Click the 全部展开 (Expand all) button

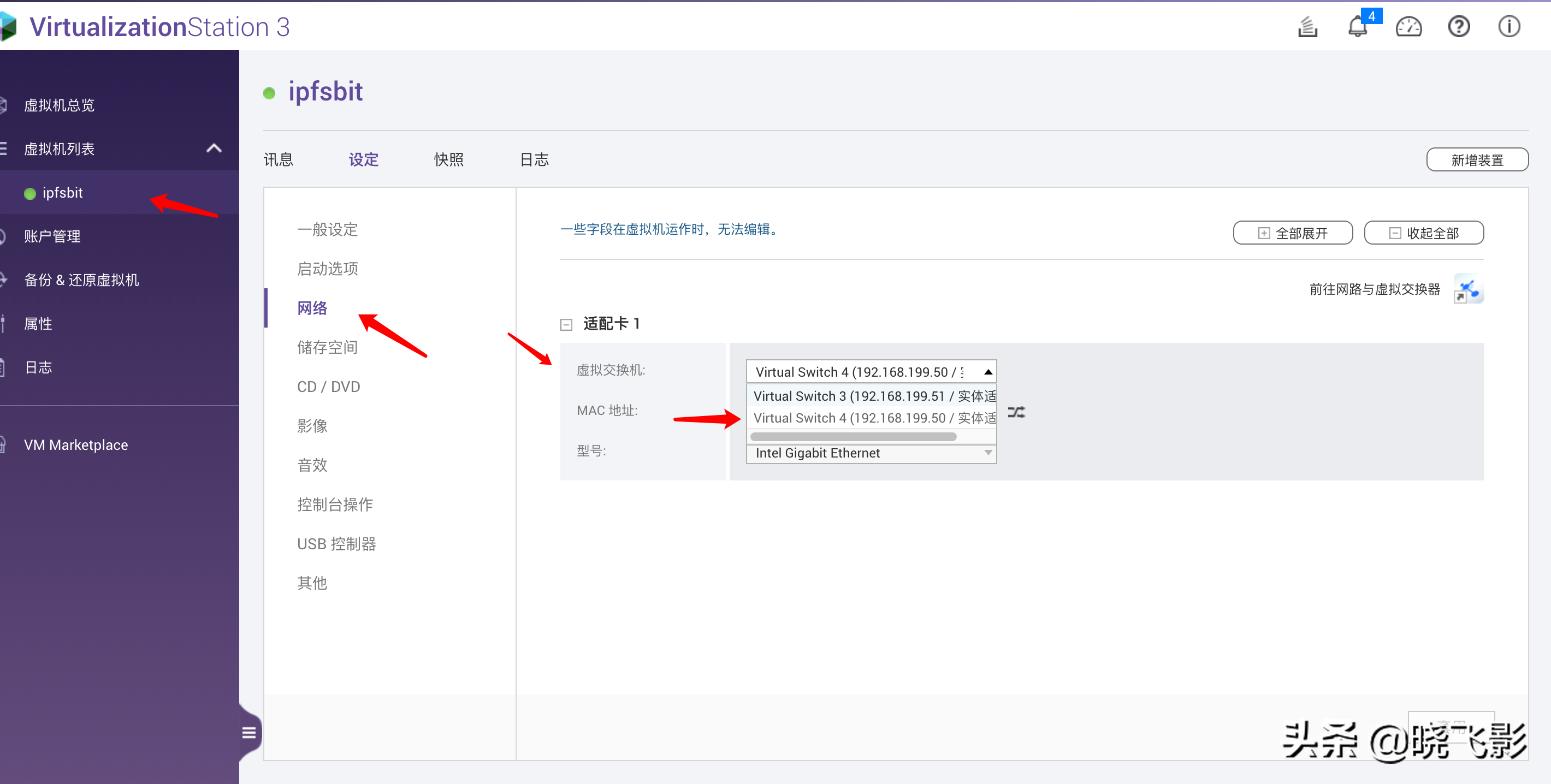pyautogui.click(x=1293, y=233)
